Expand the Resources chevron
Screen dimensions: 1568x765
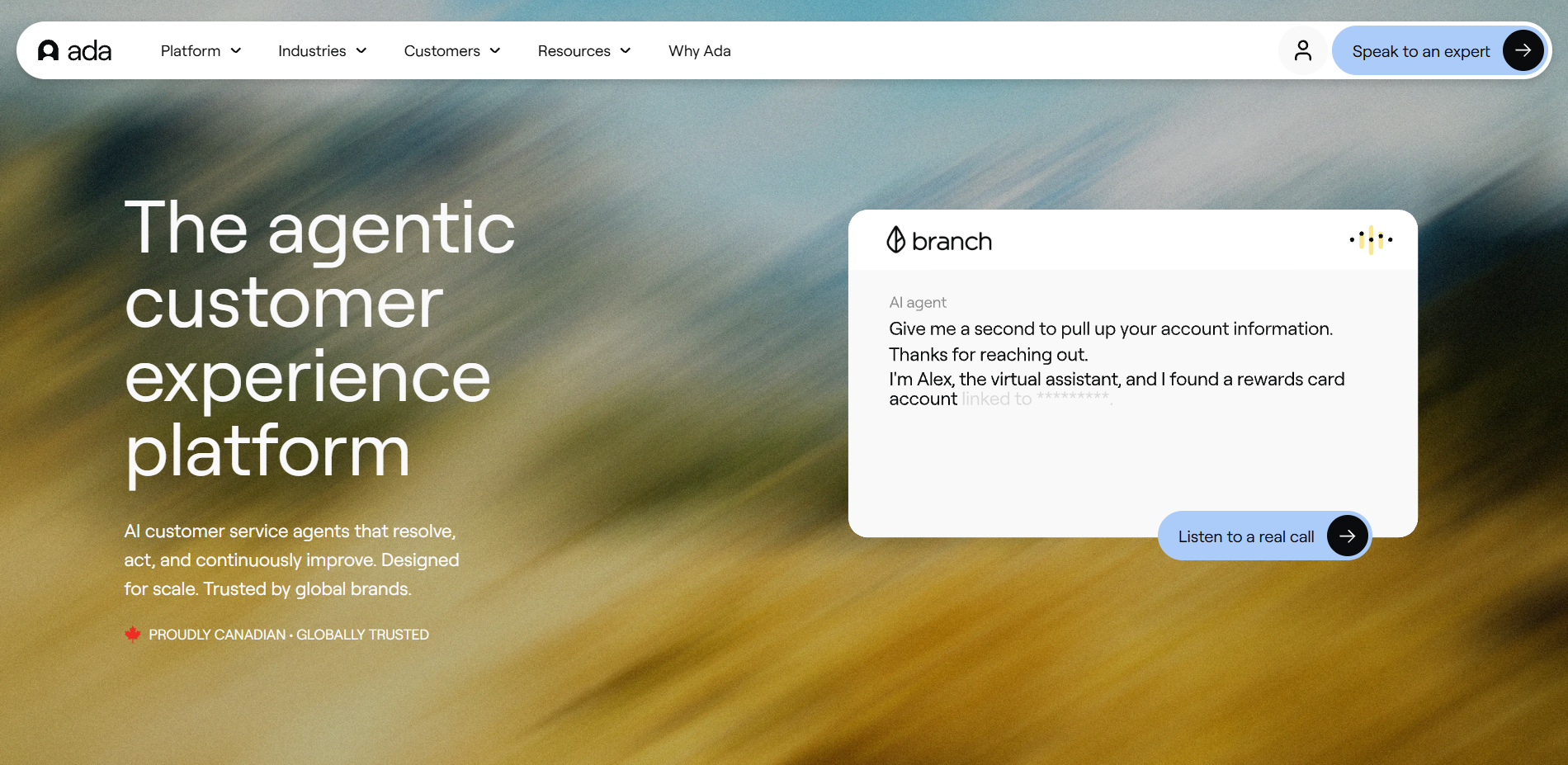point(626,50)
